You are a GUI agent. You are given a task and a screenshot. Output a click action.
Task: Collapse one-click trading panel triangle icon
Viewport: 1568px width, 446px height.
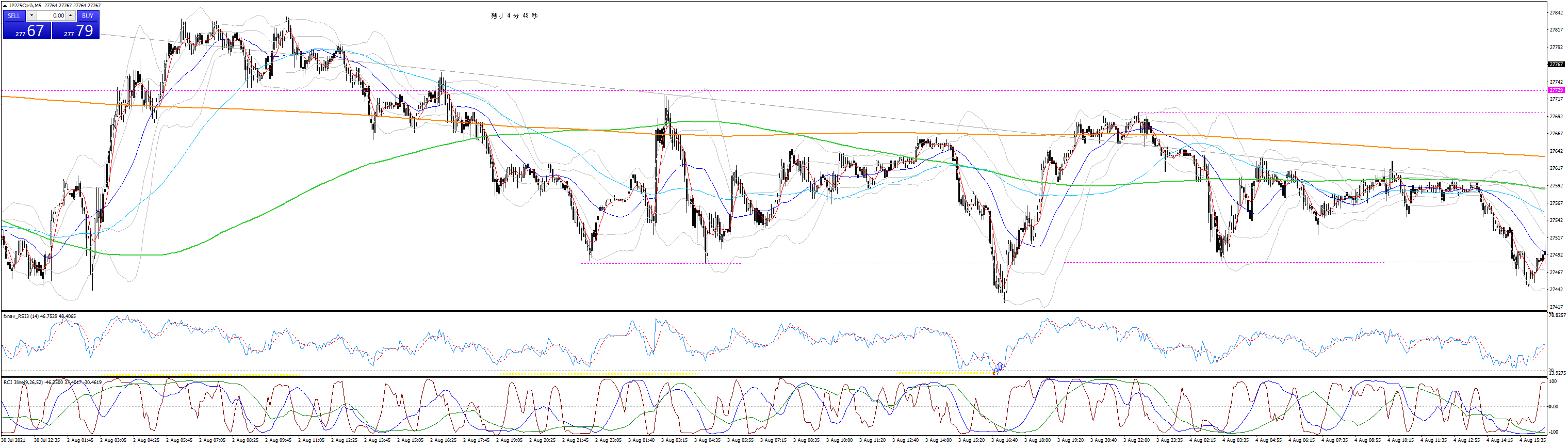pyautogui.click(x=5, y=6)
